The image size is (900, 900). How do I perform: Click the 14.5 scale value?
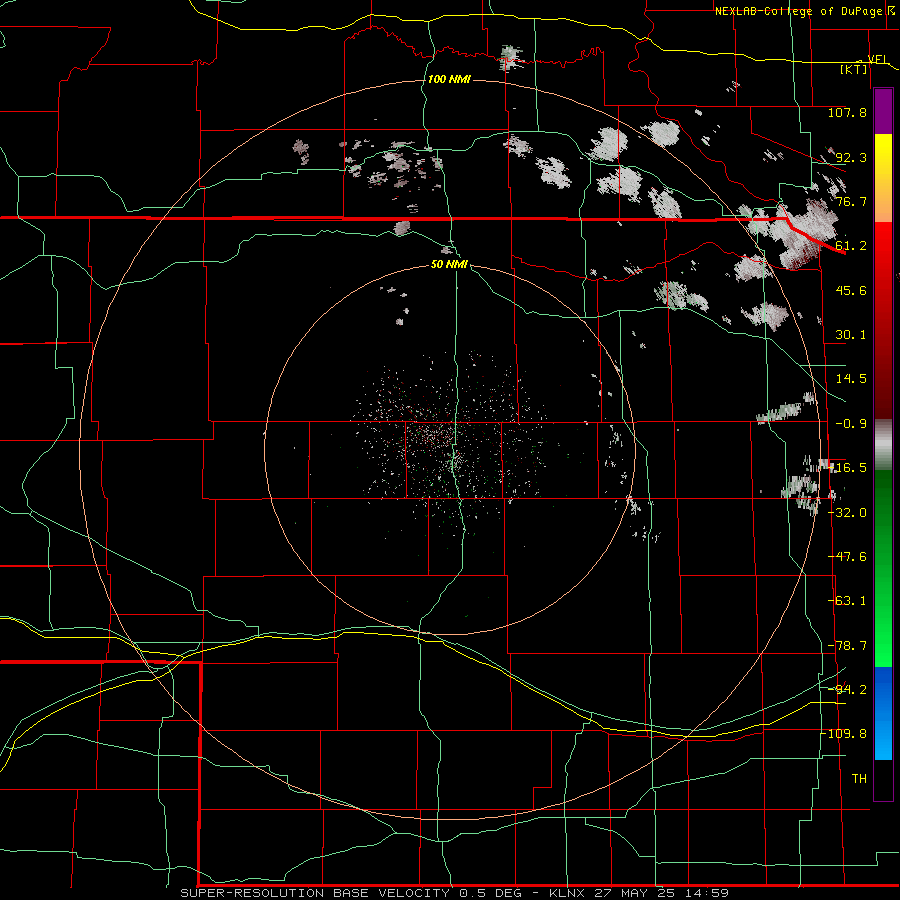(851, 379)
